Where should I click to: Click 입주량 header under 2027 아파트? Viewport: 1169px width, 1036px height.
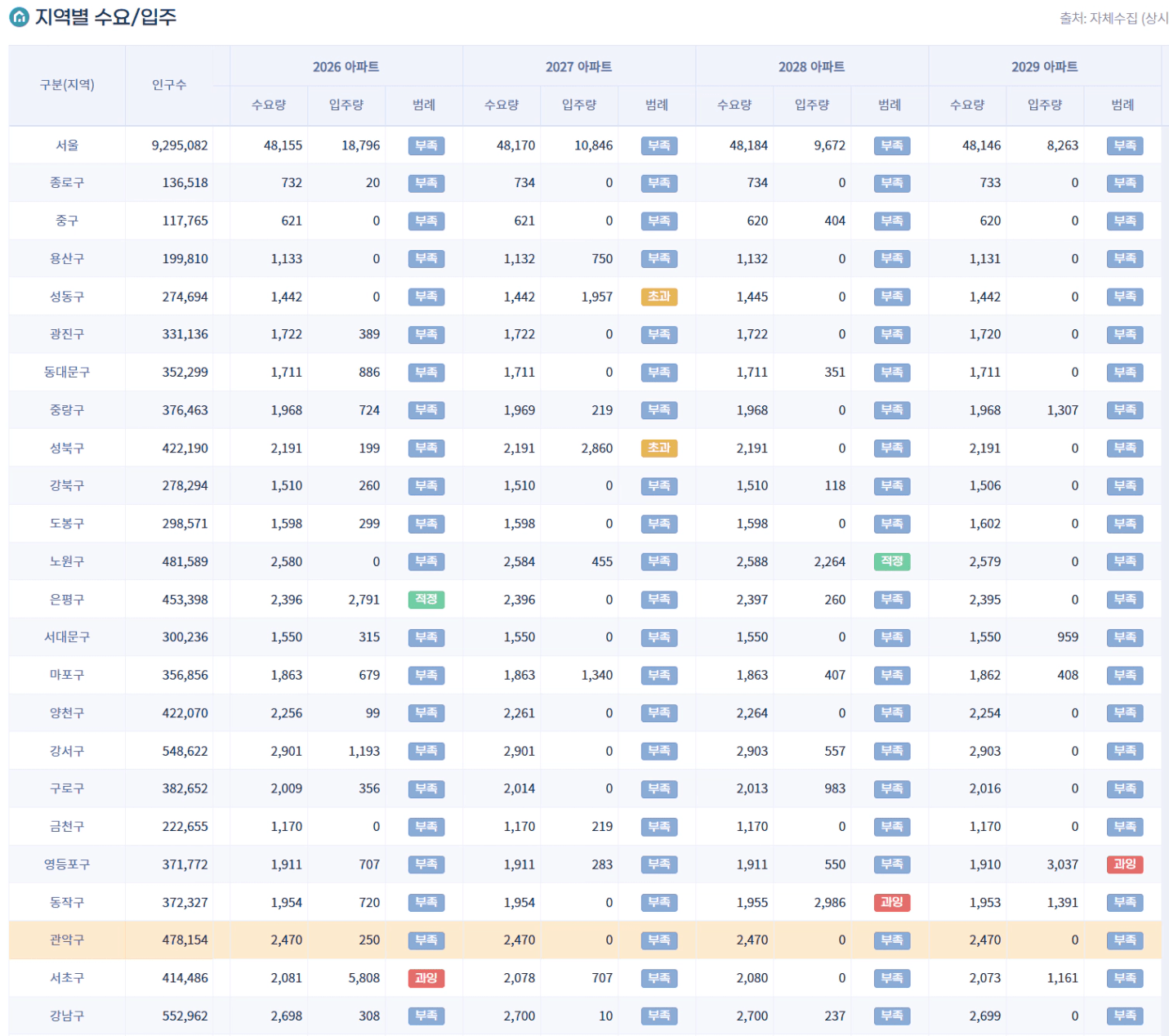(x=579, y=105)
